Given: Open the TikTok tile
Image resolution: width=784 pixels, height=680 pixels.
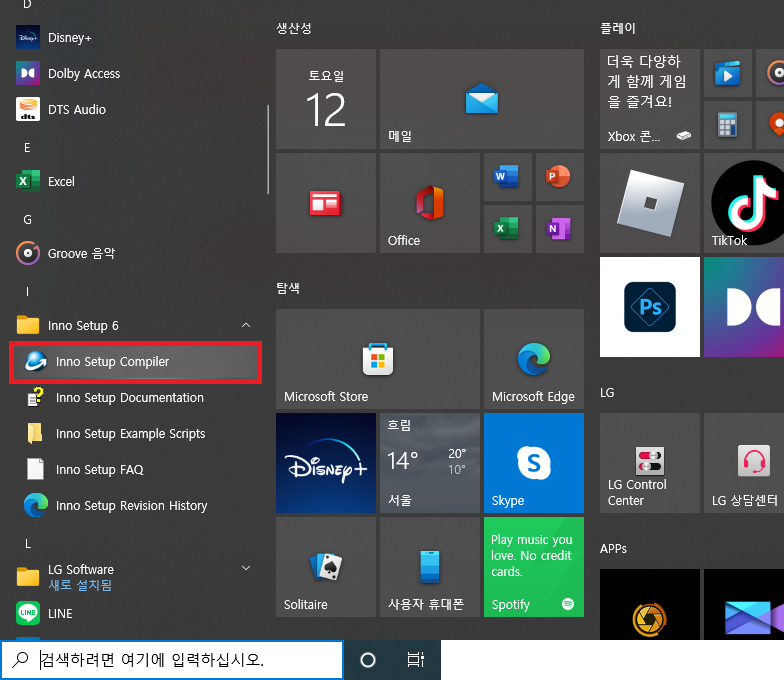Looking at the screenshot, I should pos(744,203).
